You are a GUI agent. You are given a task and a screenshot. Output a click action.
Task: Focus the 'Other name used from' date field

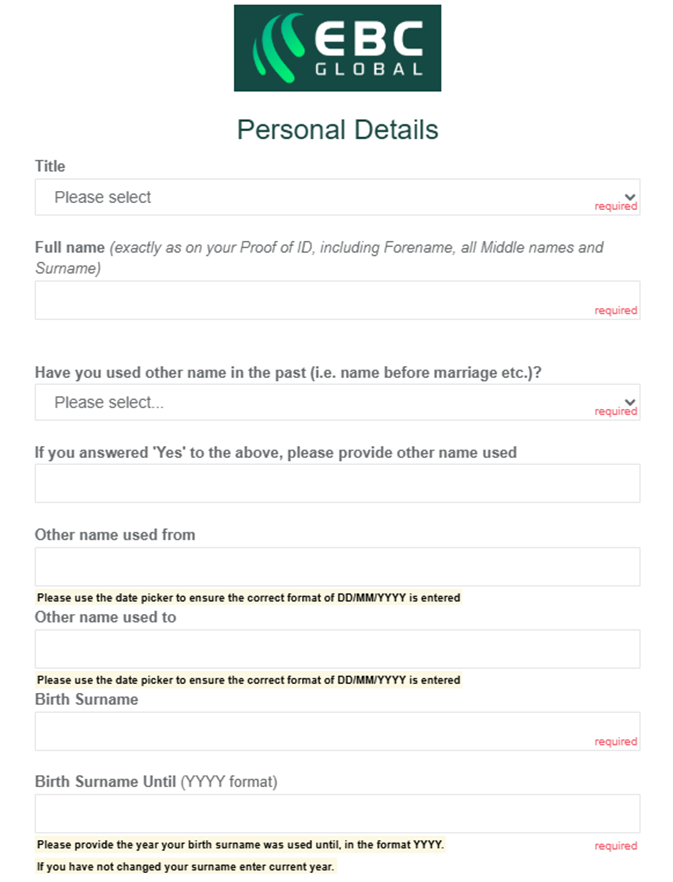(x=337, y=566)
